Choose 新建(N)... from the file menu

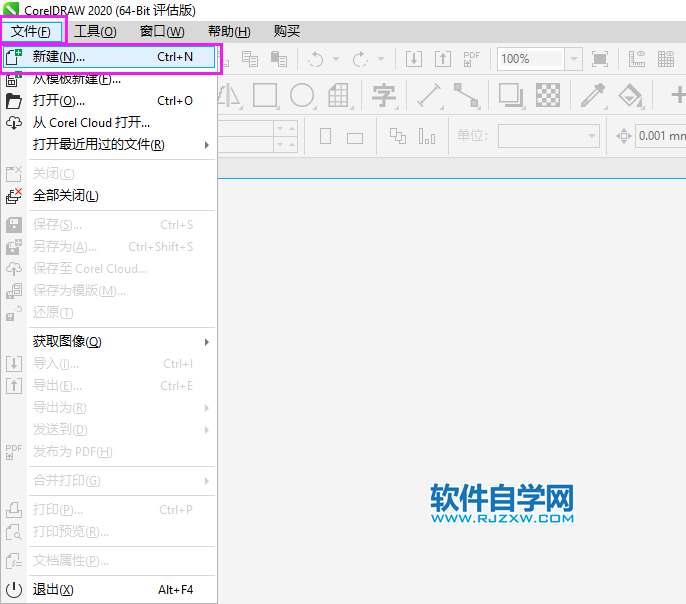pyautogui.click(x=109, y=57)
